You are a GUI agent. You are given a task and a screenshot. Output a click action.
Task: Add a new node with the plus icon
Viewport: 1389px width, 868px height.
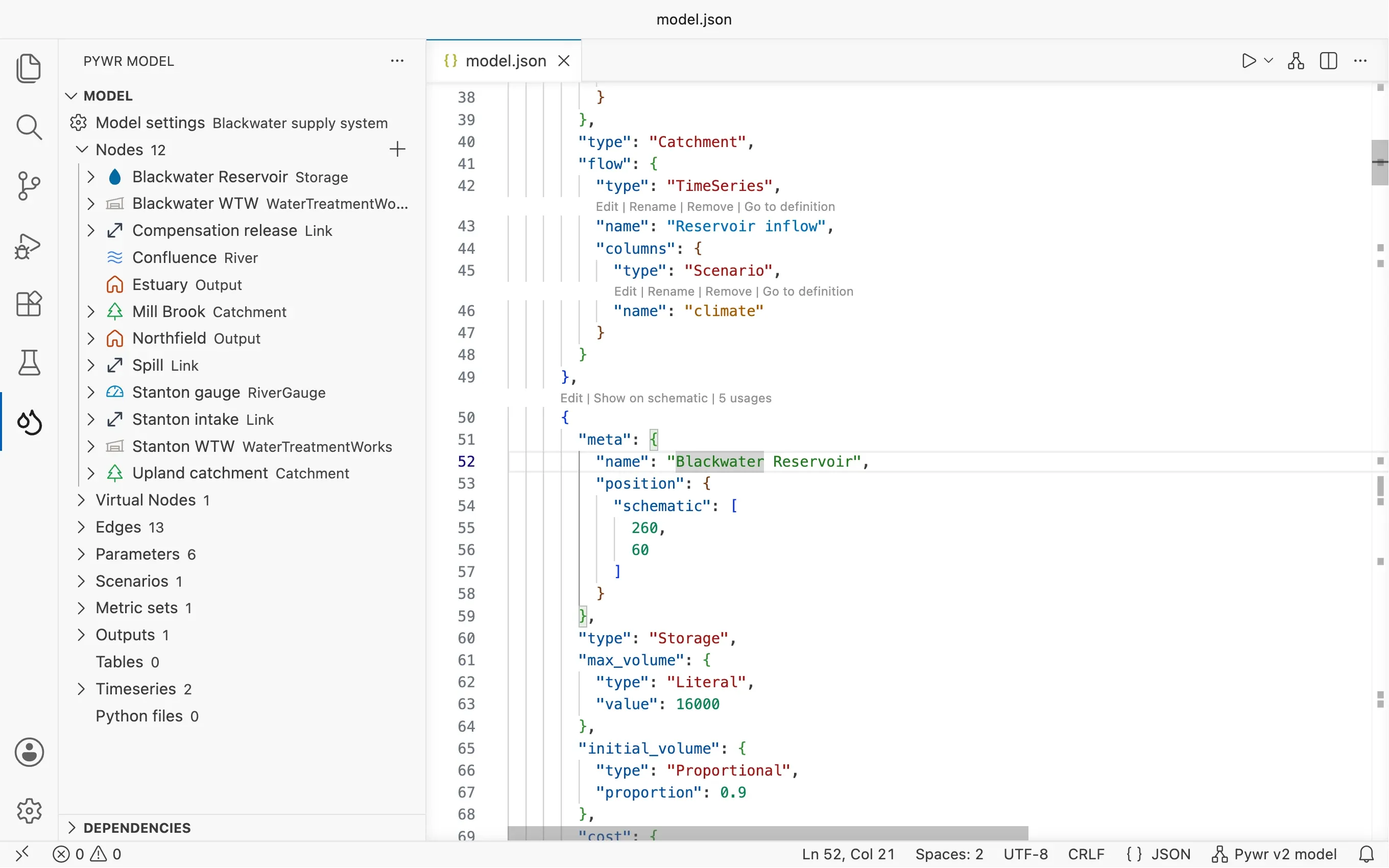pos(397,149)
